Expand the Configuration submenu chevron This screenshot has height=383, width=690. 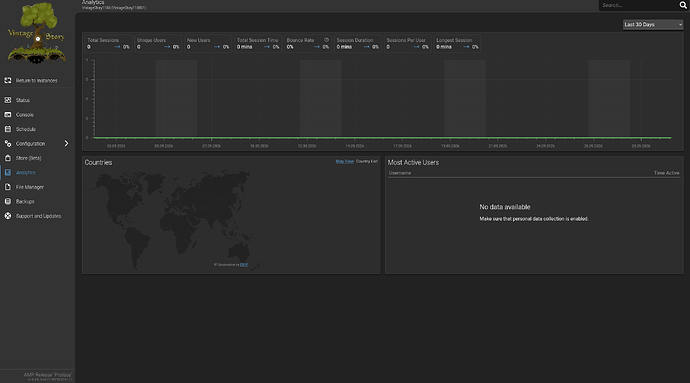click(x=66, y=144)
